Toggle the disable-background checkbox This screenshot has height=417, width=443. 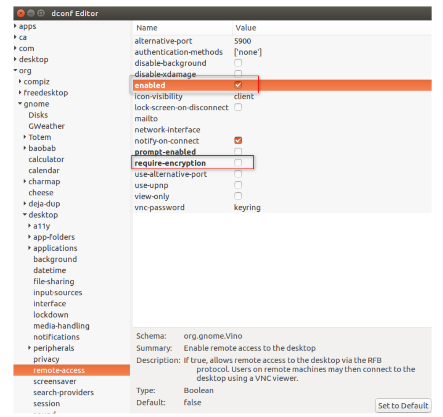[238, 63]
